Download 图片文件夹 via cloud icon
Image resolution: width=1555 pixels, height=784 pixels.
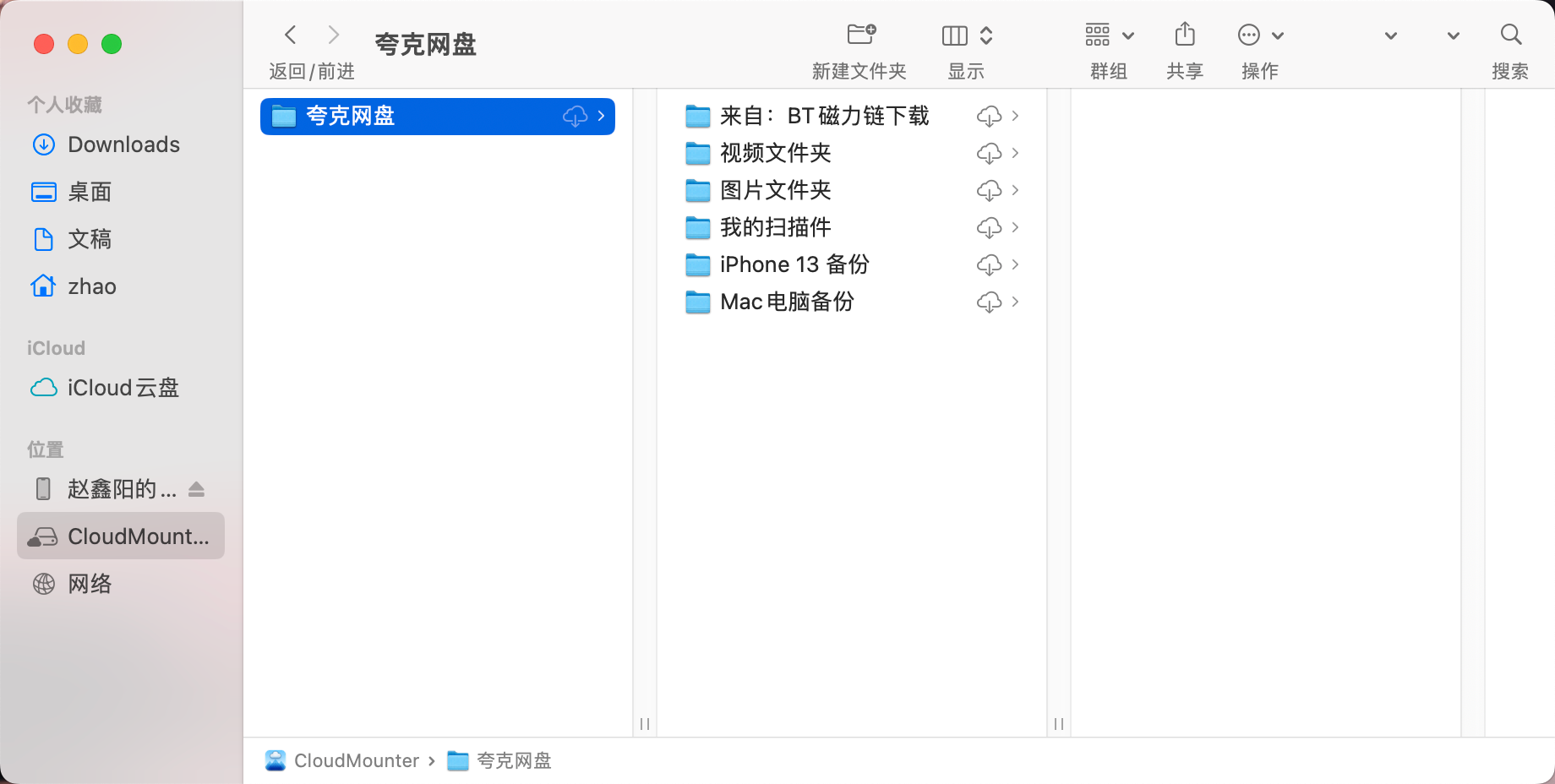pyautogui.click(x=990, y=191)
